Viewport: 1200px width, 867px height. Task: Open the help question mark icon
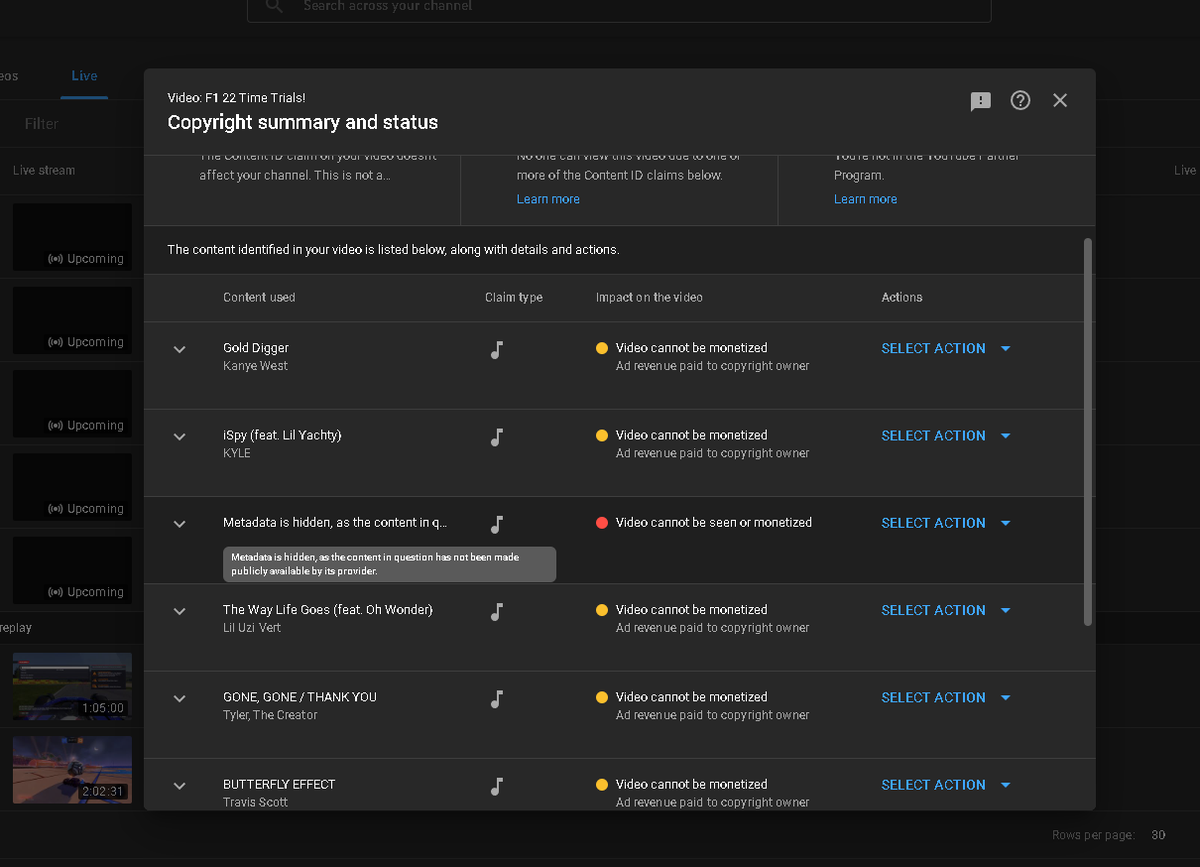pyautogui.click(x=1020, y=100)
